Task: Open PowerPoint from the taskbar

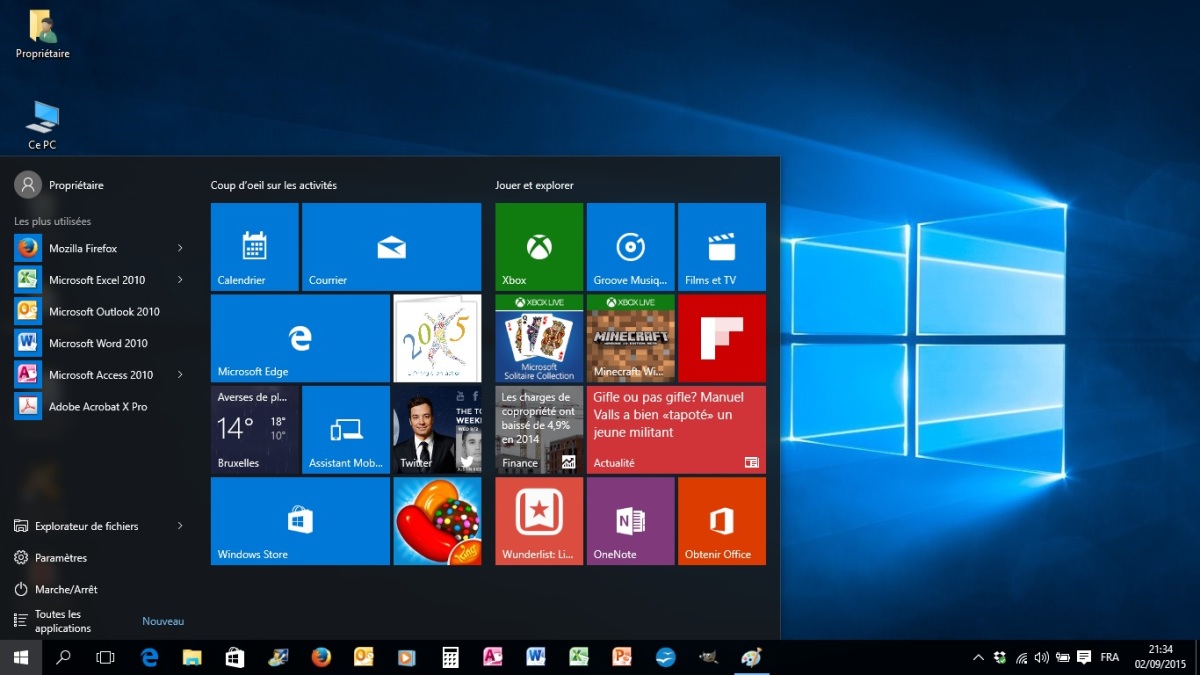Action: (622, 657)
